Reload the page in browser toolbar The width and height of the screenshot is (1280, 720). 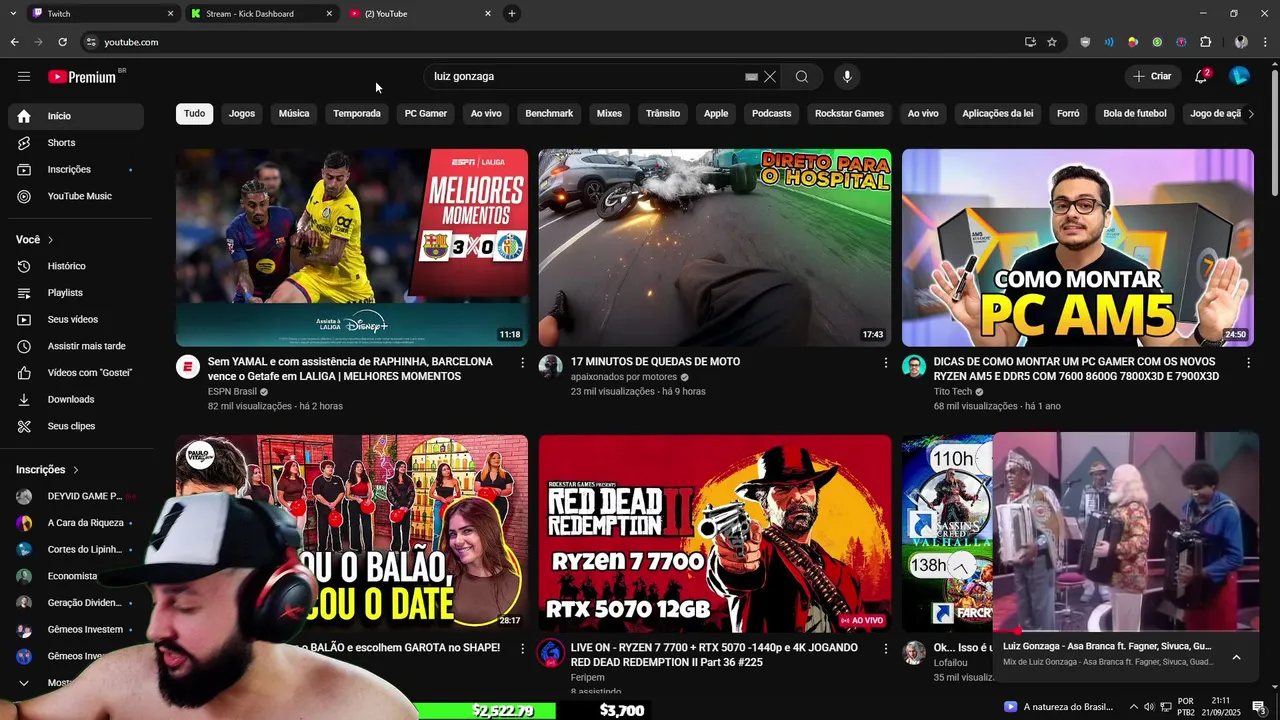pos(62,42)
